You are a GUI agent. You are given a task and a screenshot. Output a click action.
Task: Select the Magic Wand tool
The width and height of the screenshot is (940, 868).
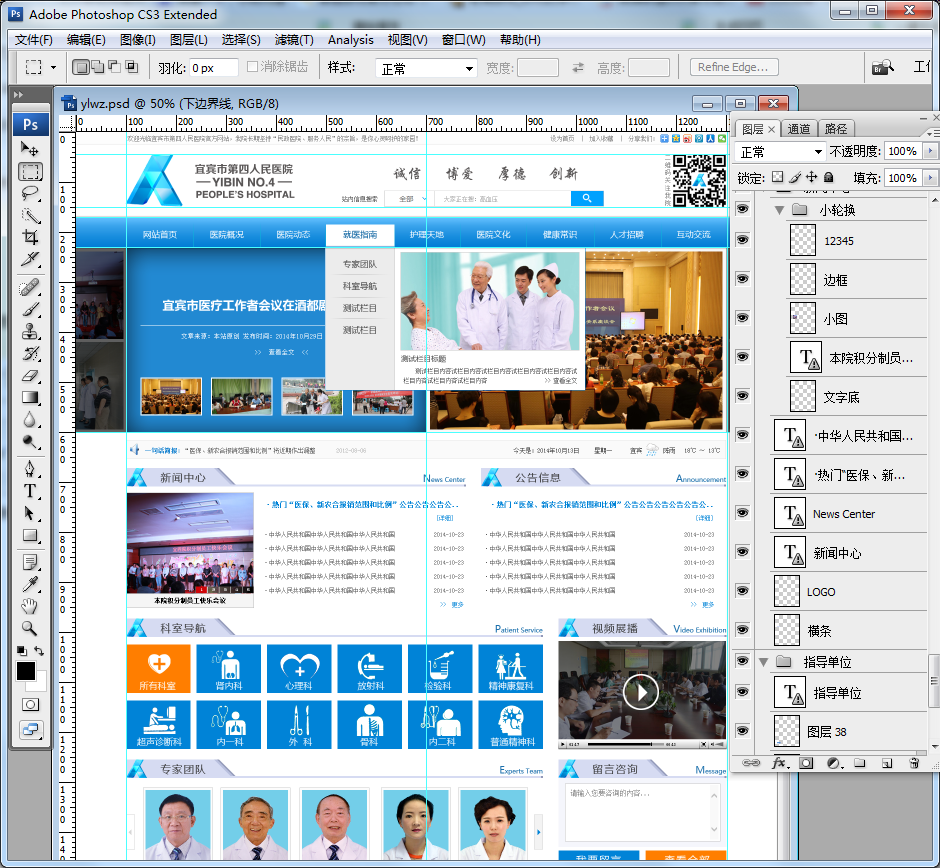coord(30,216)
